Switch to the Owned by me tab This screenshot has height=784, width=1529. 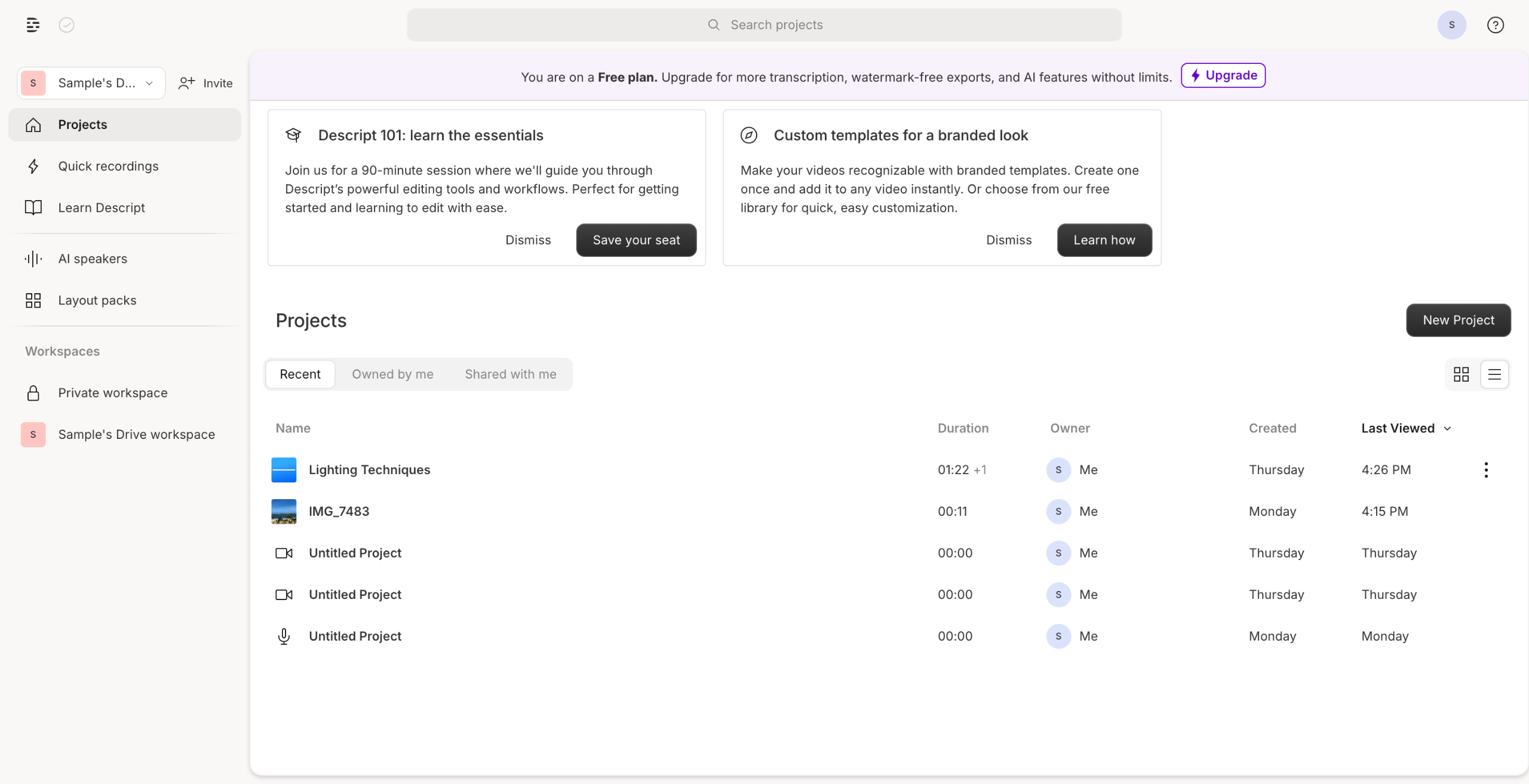pyautogui.click(x=392, y=374)
